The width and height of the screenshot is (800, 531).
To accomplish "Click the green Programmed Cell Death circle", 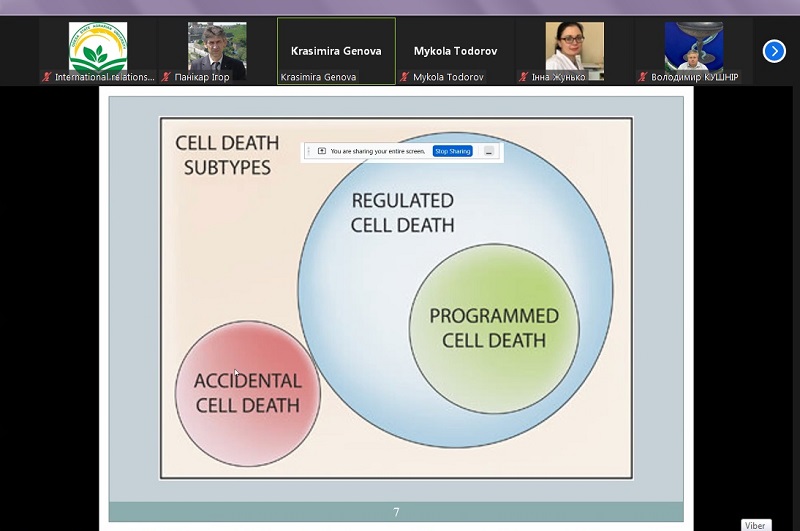I will click(x=494, y=328).
